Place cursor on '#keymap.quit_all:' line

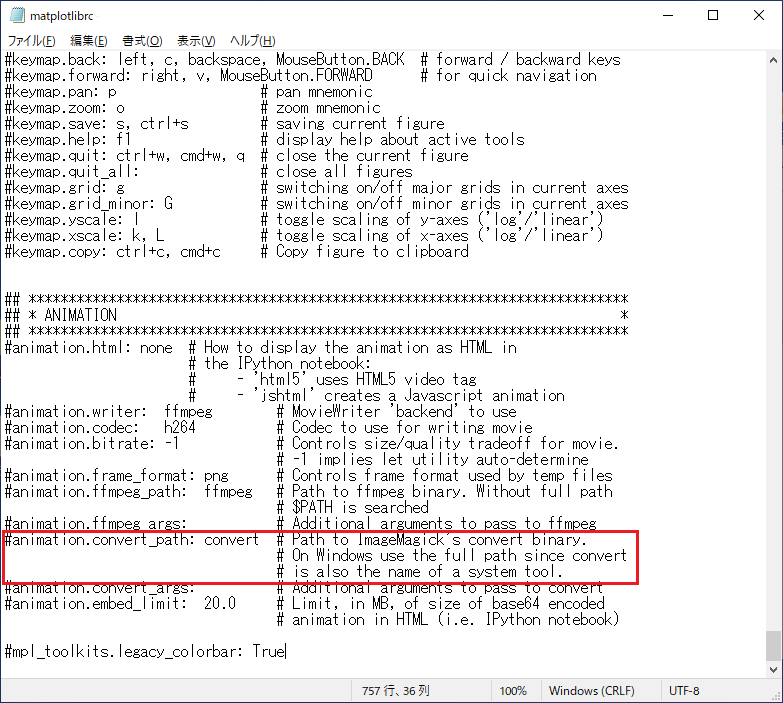tap(209, 171)
